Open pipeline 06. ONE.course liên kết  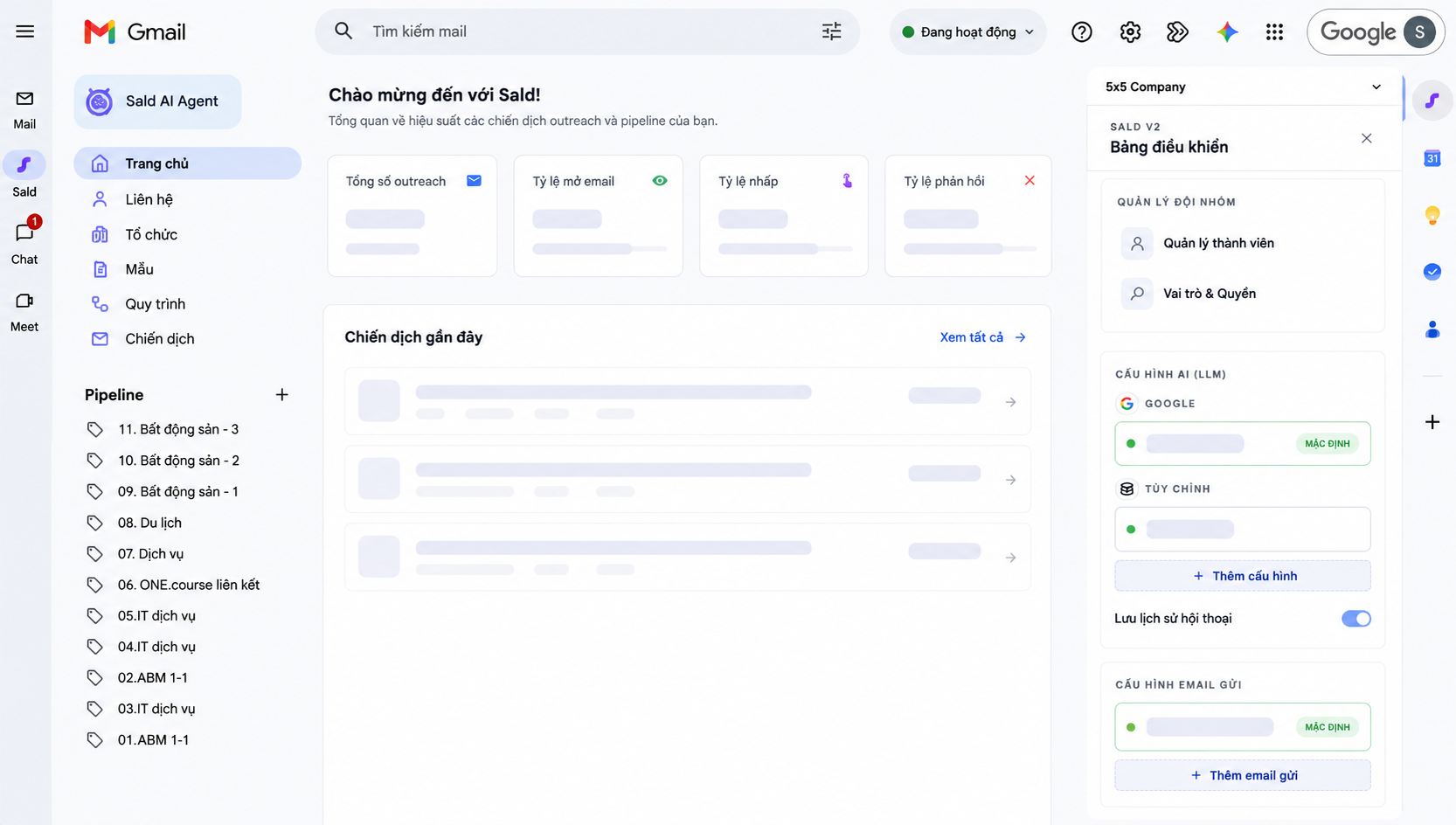coord(188,585)
